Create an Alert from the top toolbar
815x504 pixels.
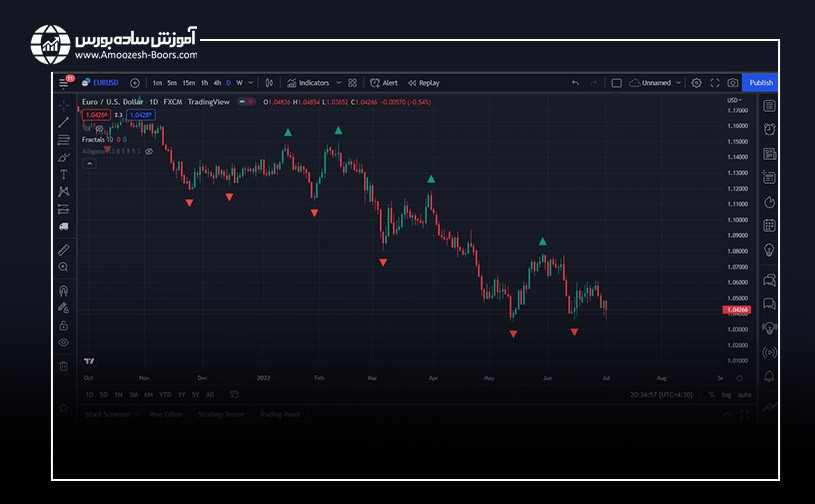pos(384,83)
